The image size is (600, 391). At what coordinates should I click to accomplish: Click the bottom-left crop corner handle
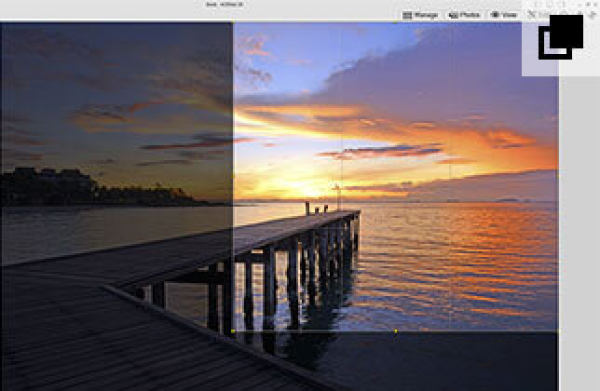[x=233, y=331]
